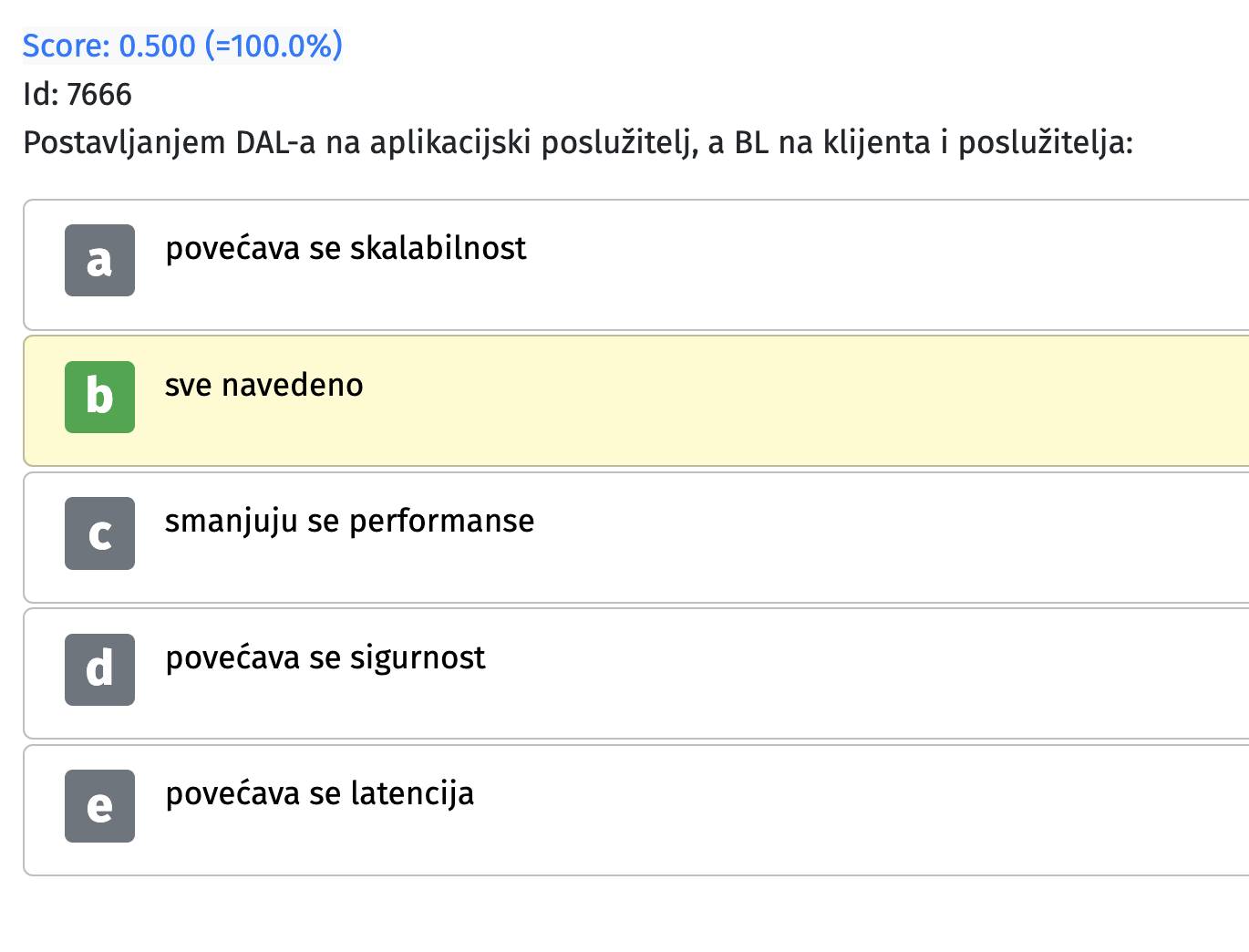Click empty area in option d row
This screenshot has height=952, width=1249.
tap(866, 674)
